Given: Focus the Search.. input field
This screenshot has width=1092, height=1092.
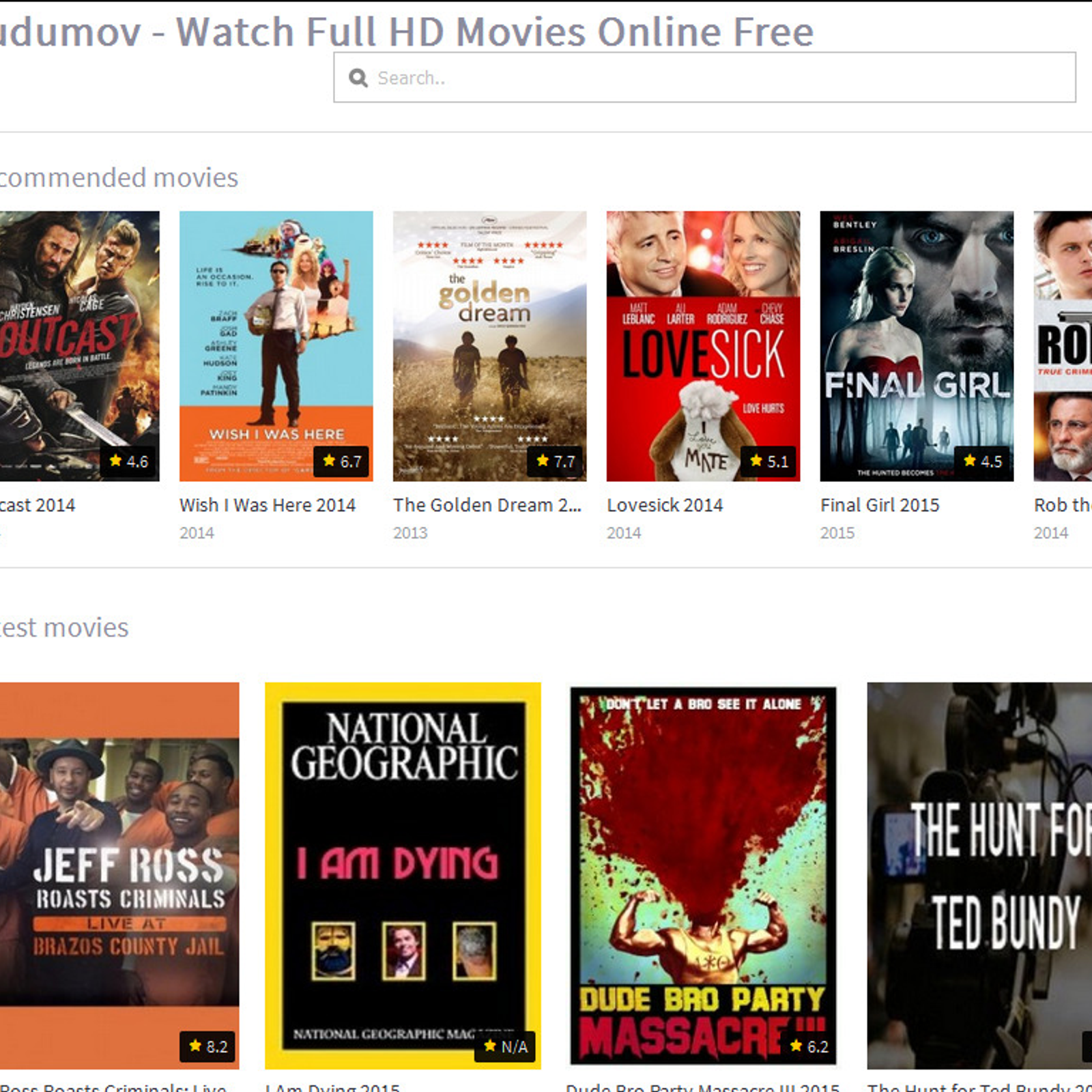Looking at the screenshot, I should point(704,78).
